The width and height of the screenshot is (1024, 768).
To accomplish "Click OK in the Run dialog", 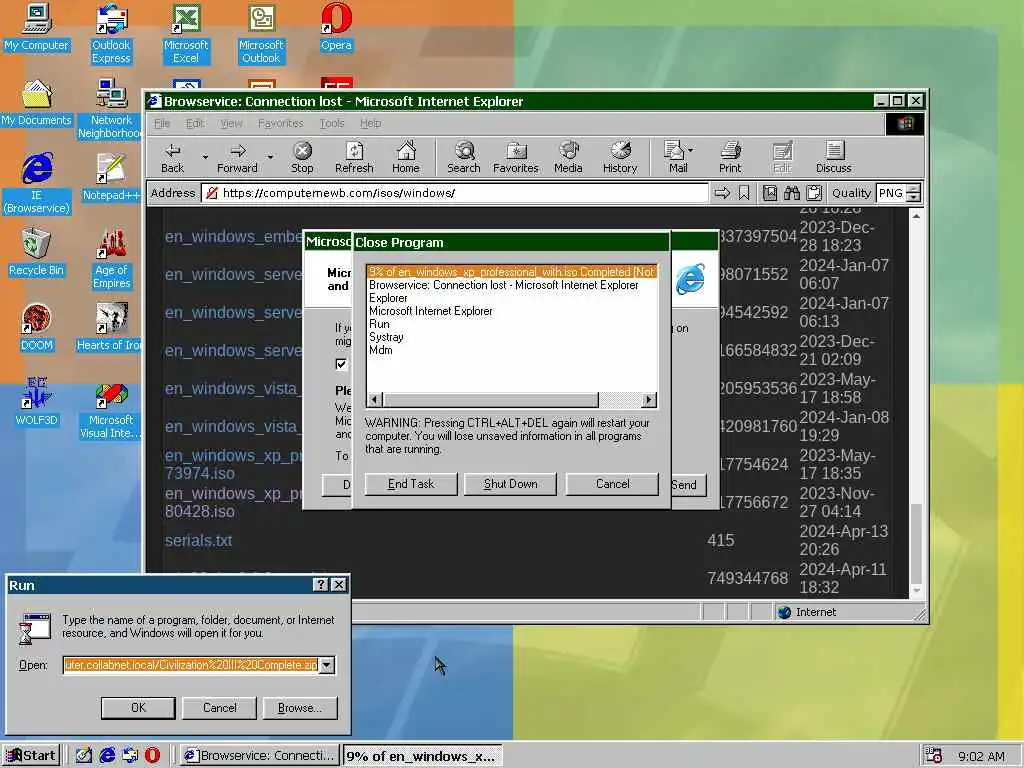I will 138,707.
